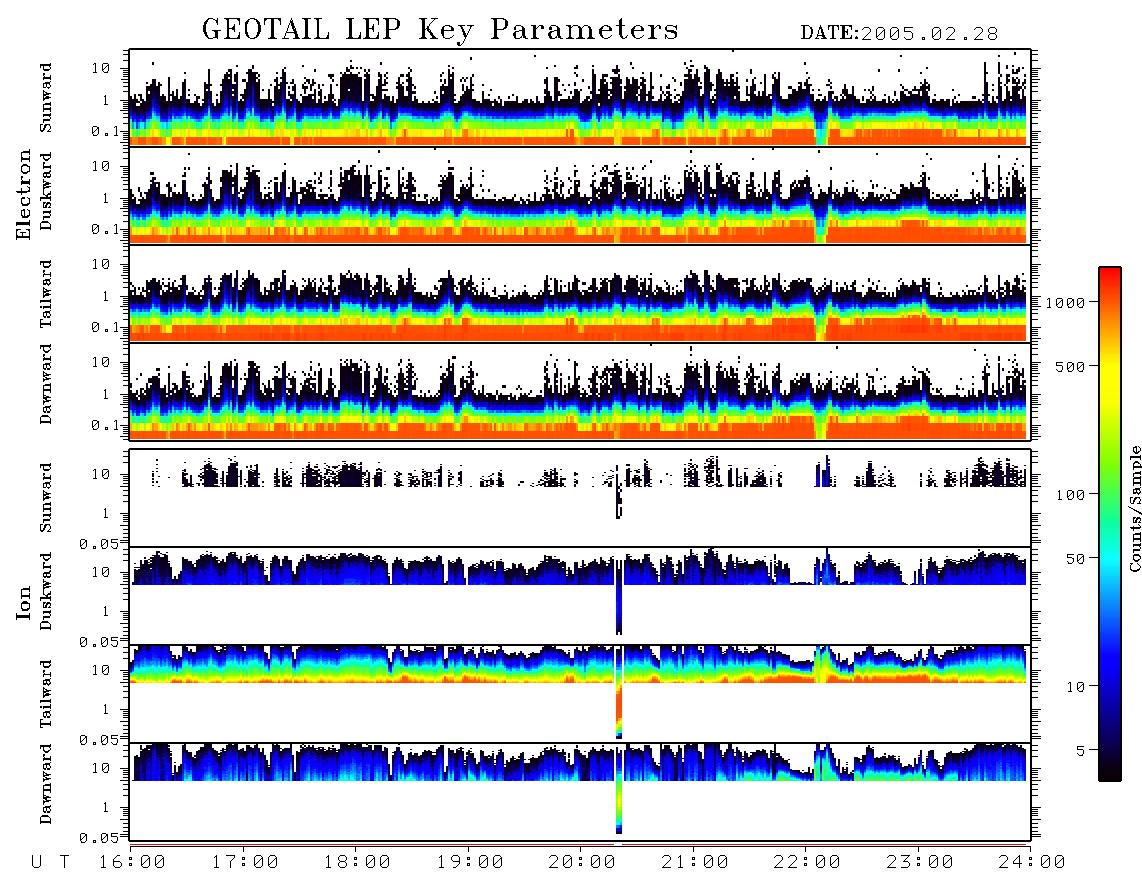This screenshot has width=1142, height=880.
Task: Select the Ion Sunward axis label
Action: [45, 498]
